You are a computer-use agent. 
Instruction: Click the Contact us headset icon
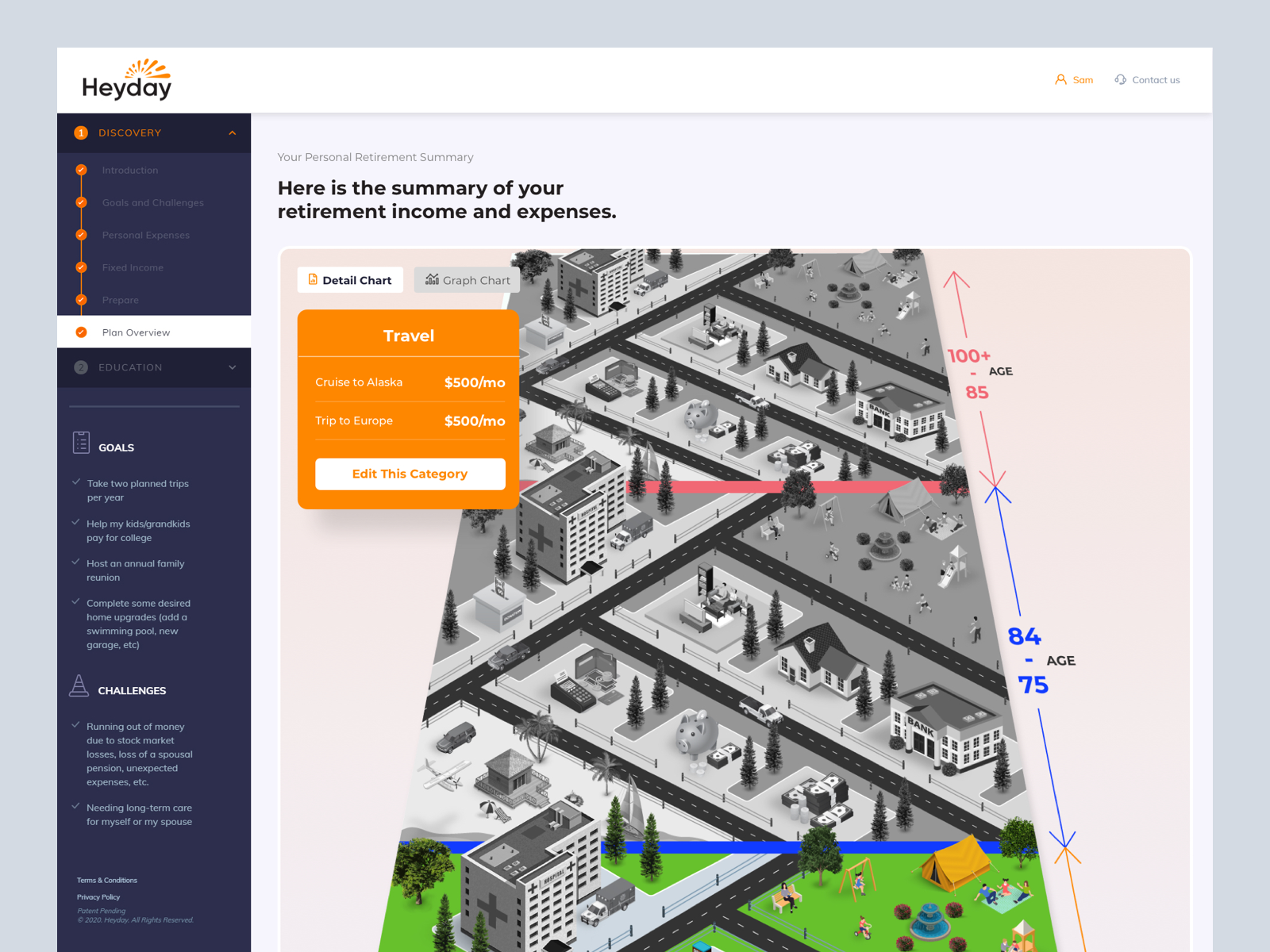(1122, 79)
